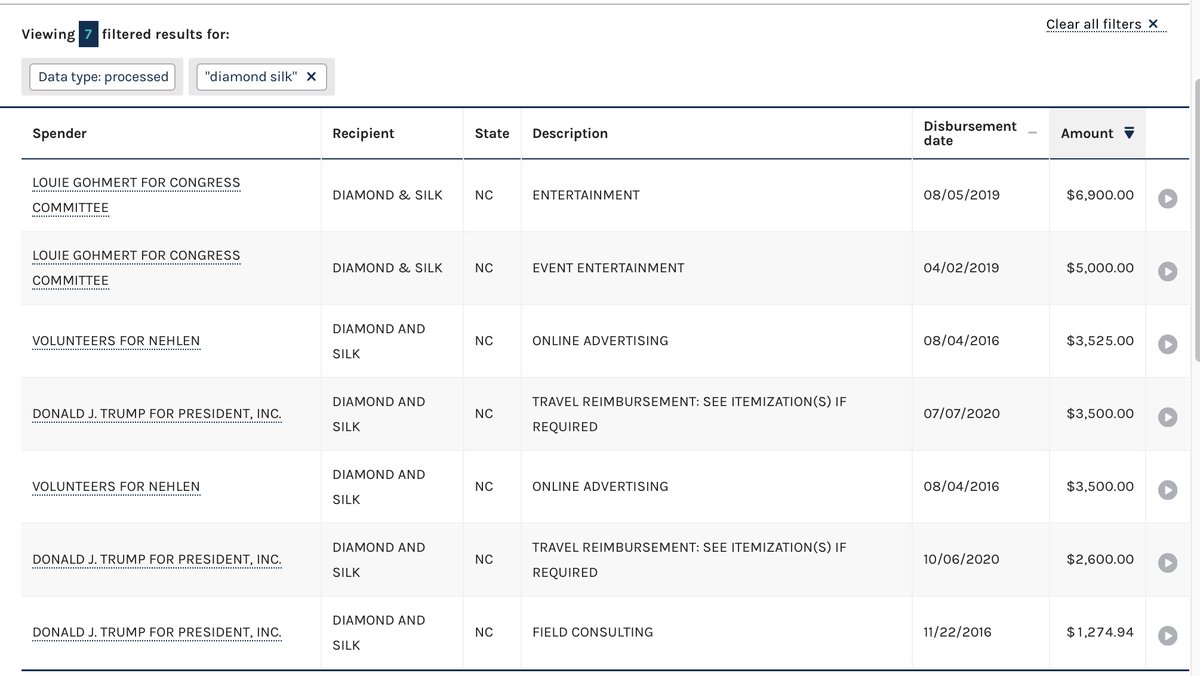
Task: Expand details for the $1,274.94 row
Action: tap(1167, 636)
